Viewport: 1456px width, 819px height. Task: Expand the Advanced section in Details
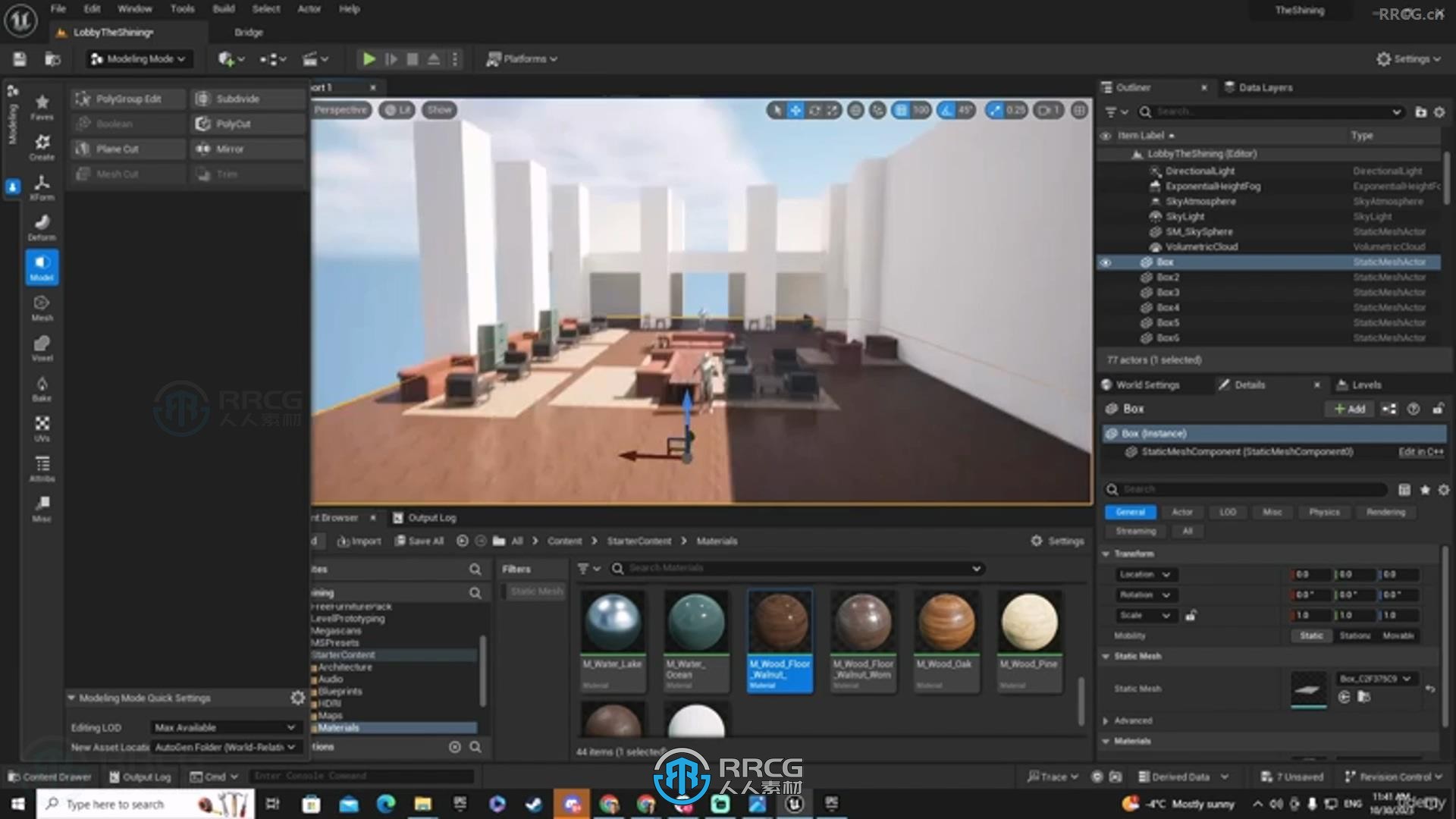pos(1106,721)
